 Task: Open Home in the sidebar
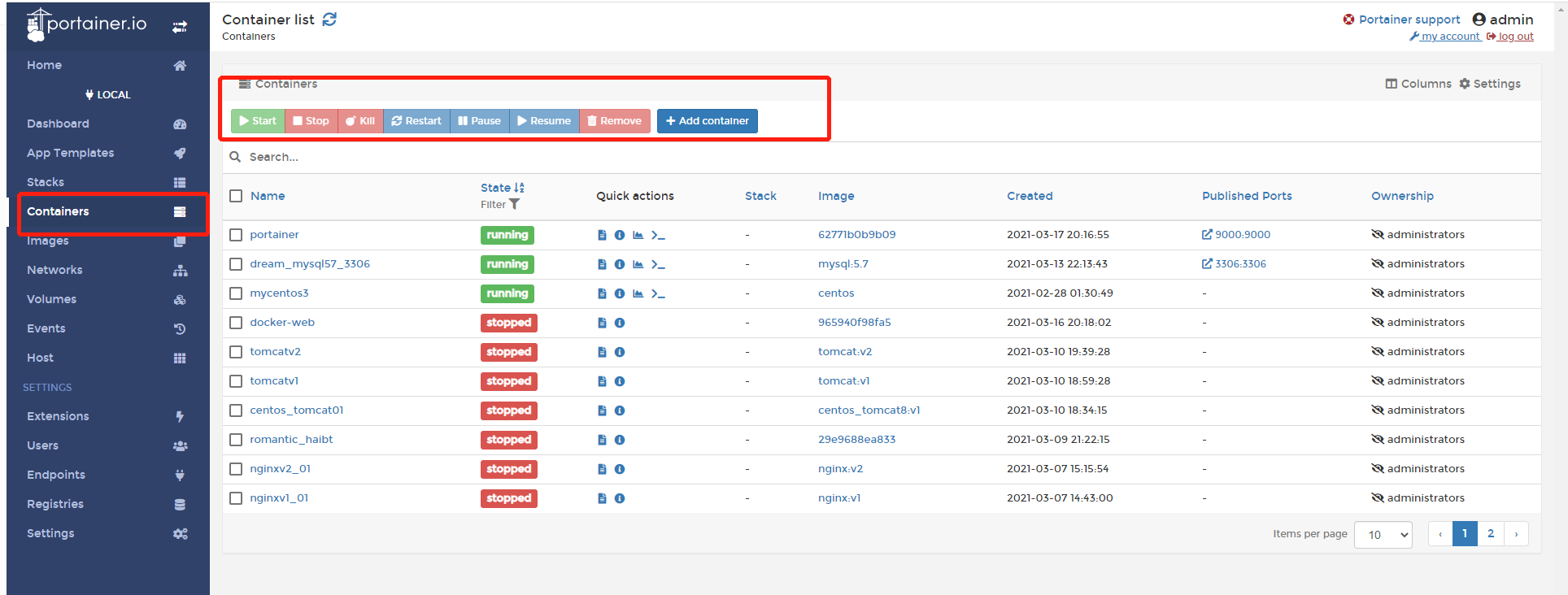(107, 65)
